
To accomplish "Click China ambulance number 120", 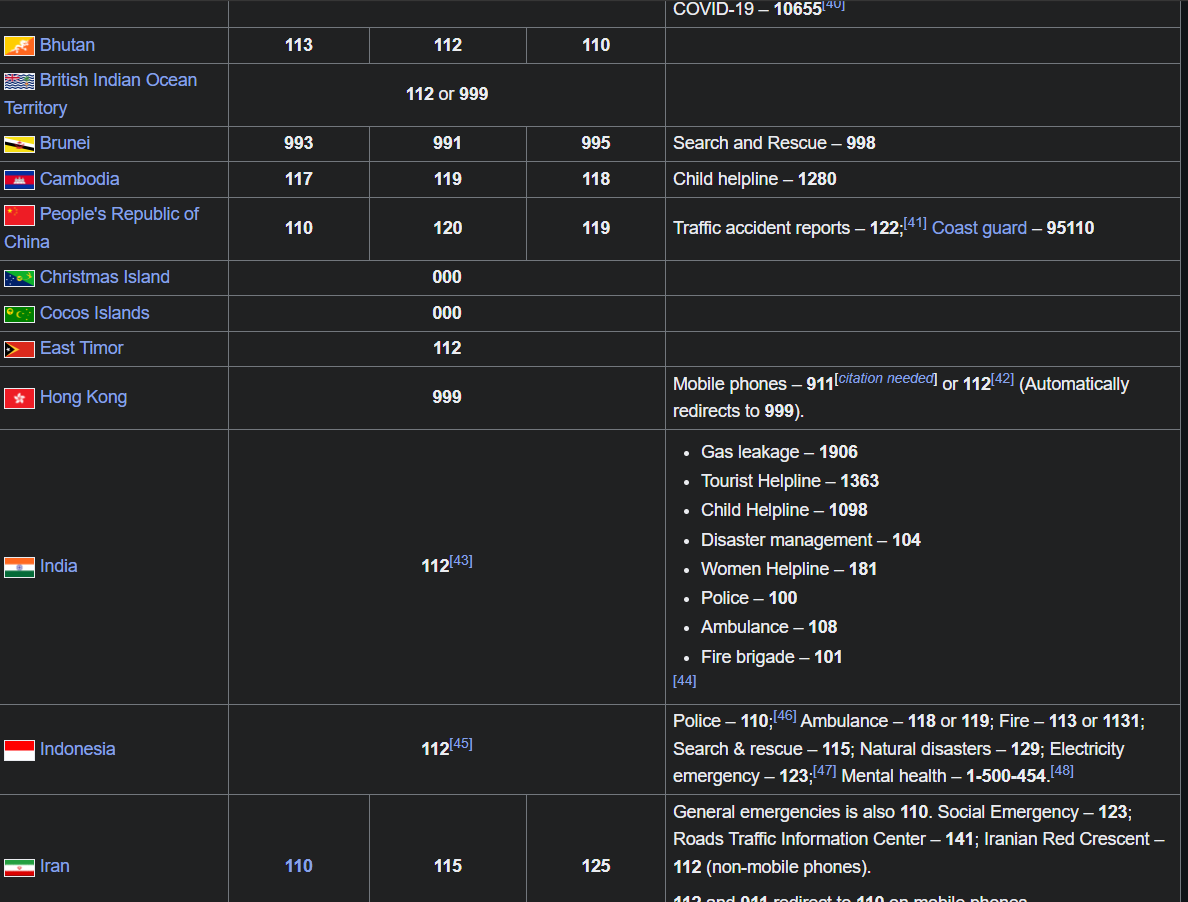I will [x=447, y=228].
